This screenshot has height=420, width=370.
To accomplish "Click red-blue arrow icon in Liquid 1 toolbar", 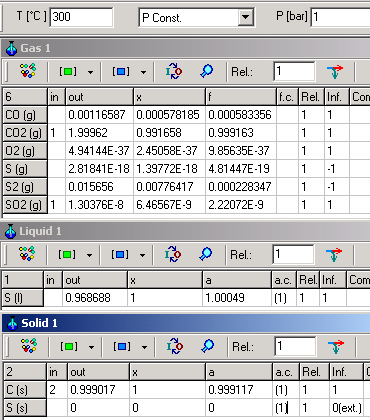I will pos(334,255).
